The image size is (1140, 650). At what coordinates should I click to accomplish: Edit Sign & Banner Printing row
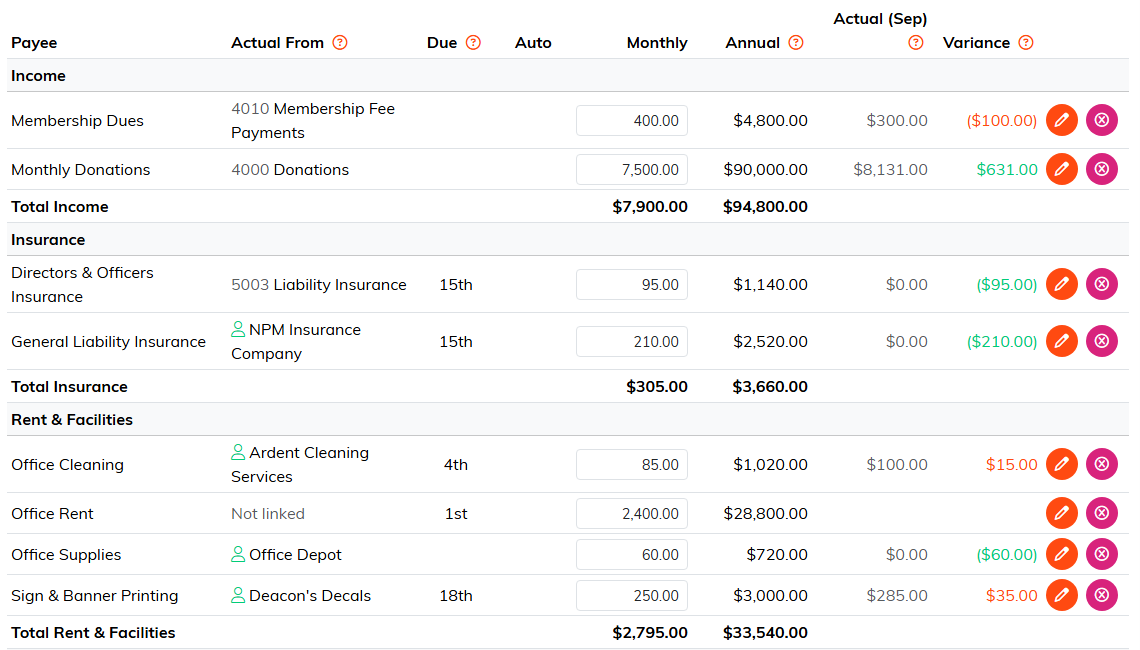pos(1061,595)
